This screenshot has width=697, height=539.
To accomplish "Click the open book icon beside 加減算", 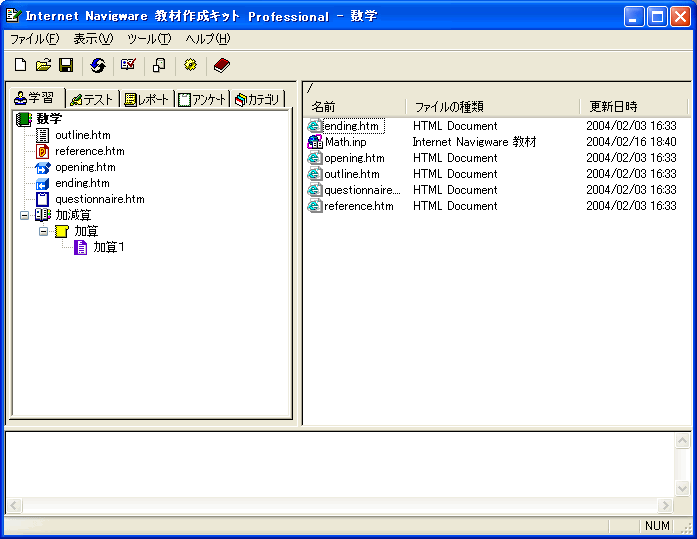I will pyautogui.click(x=43, y=215).
